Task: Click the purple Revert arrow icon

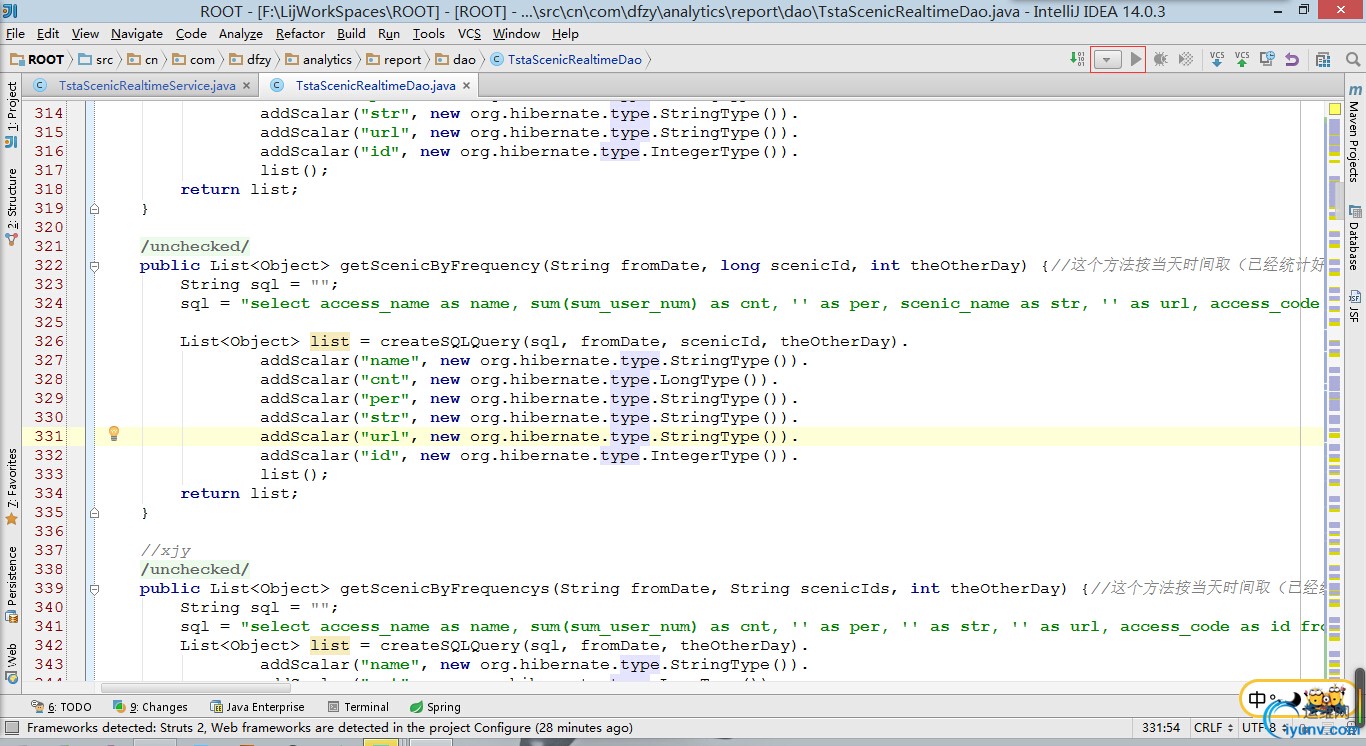Action: point(1292,60)
